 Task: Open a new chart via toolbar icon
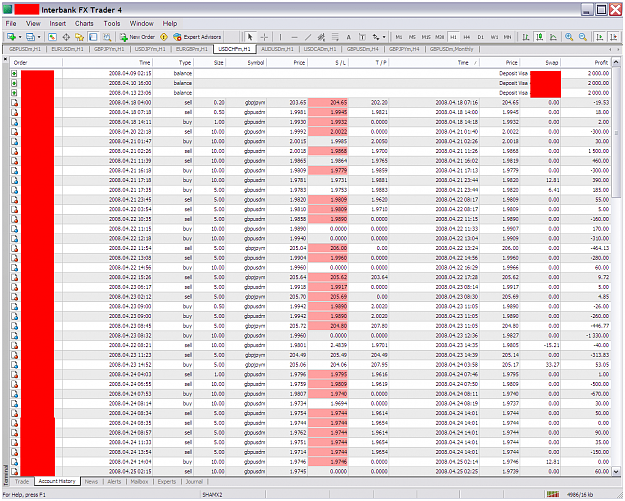pos(11,37)
